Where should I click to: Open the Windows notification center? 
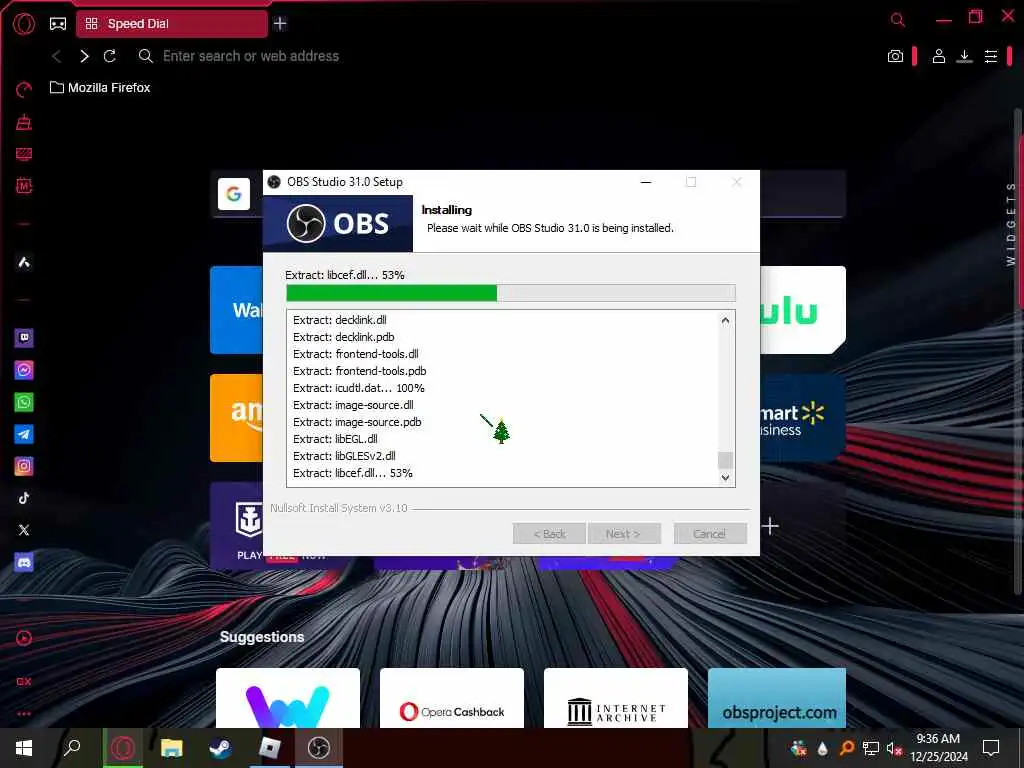pyautogui.click(x=991, y=748)
